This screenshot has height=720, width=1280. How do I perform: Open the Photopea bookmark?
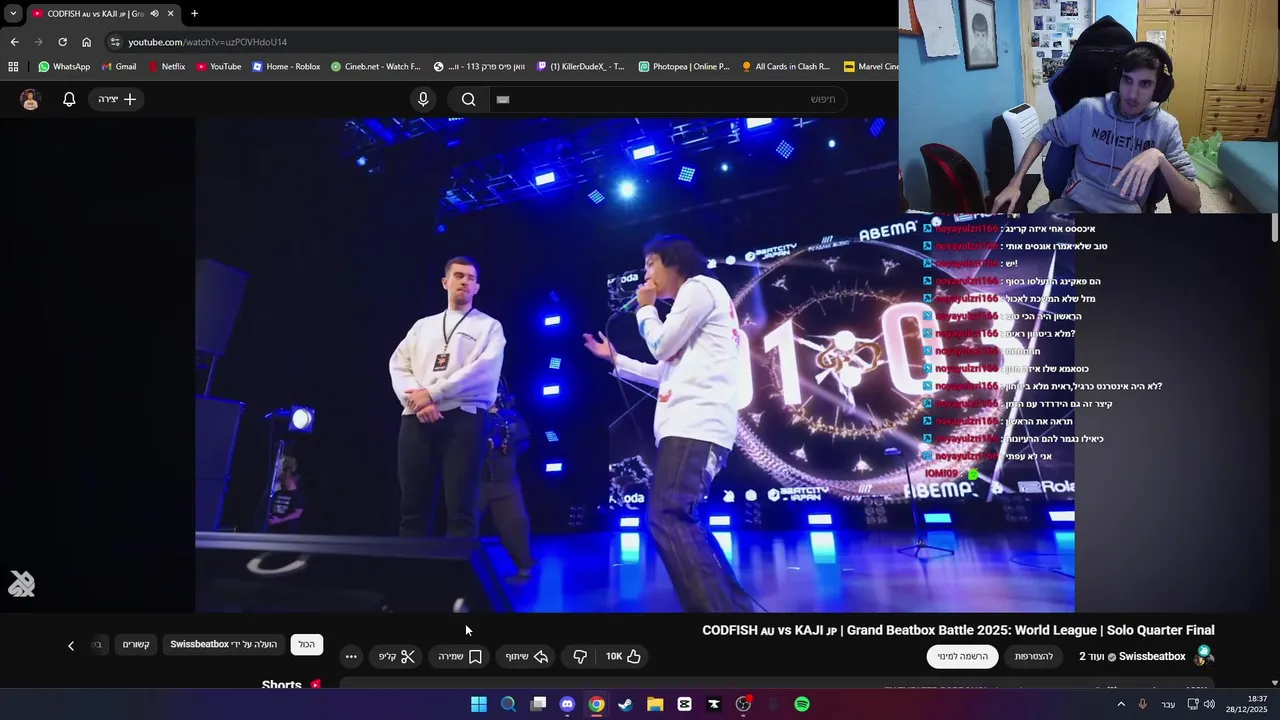click(684, 67)
